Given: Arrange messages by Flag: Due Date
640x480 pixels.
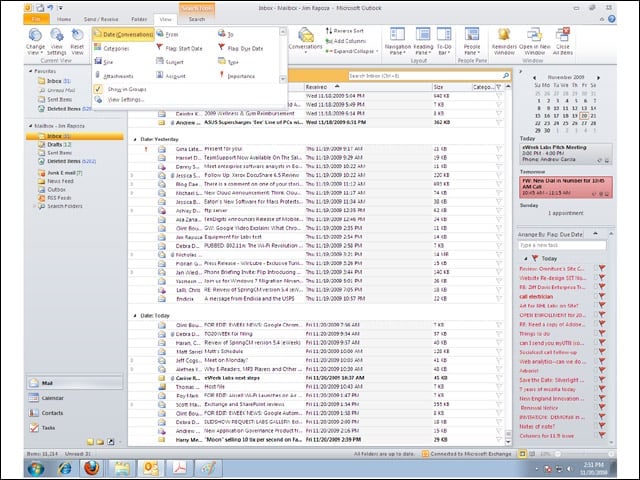Looking at the screenshot, I should pyautogui.click(x=240, y=48).
